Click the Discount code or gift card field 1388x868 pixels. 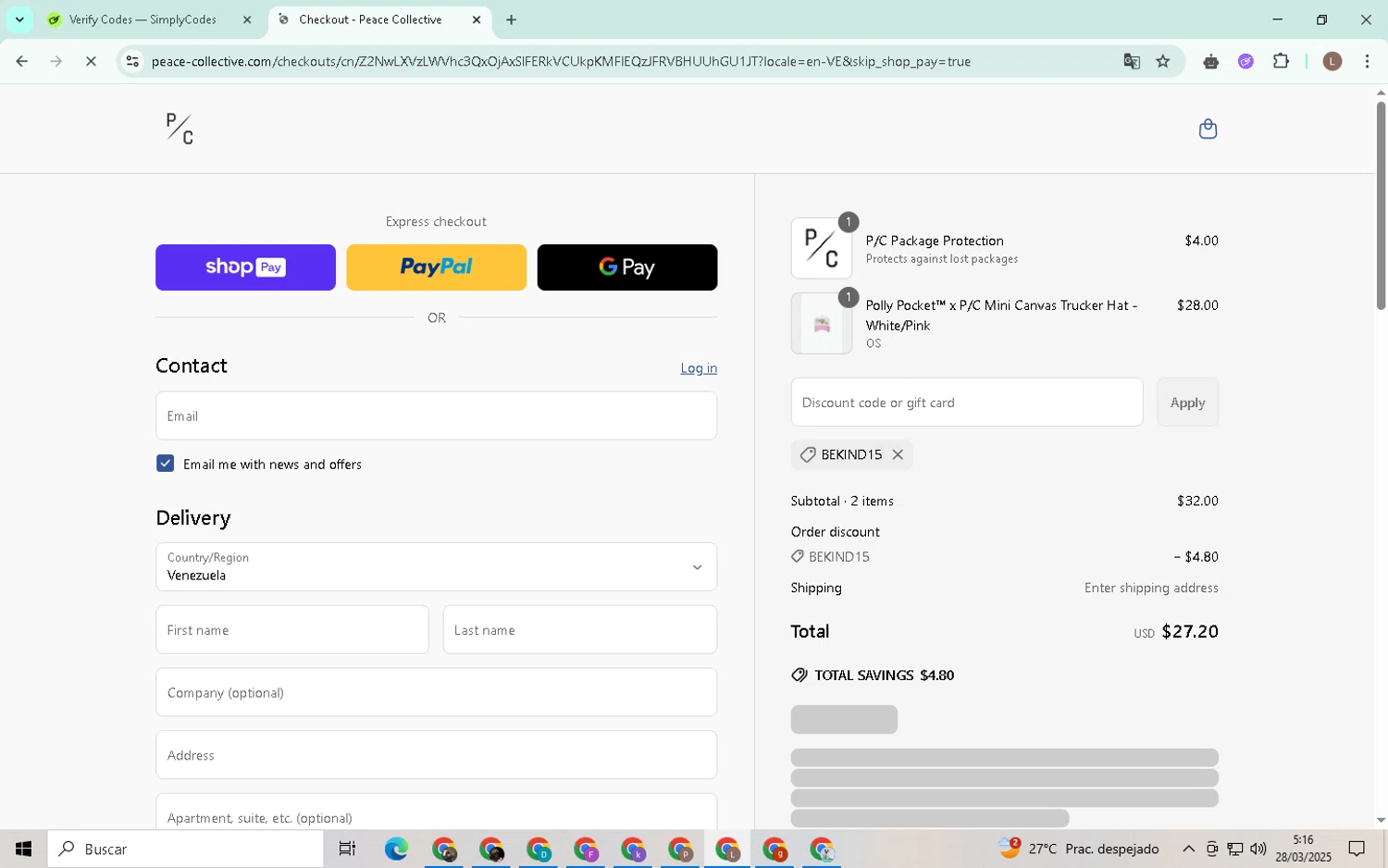[x=967, y=403]
